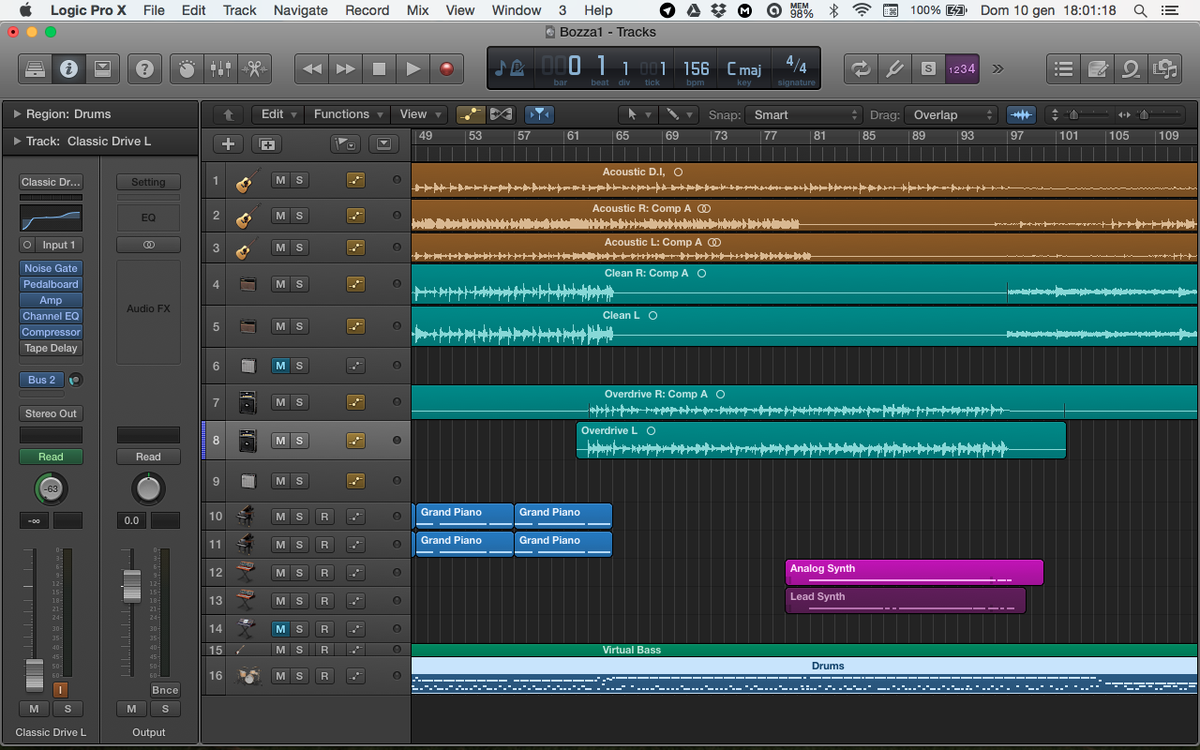Toggle the 1234 Count-in button

(x=962, y=69)
